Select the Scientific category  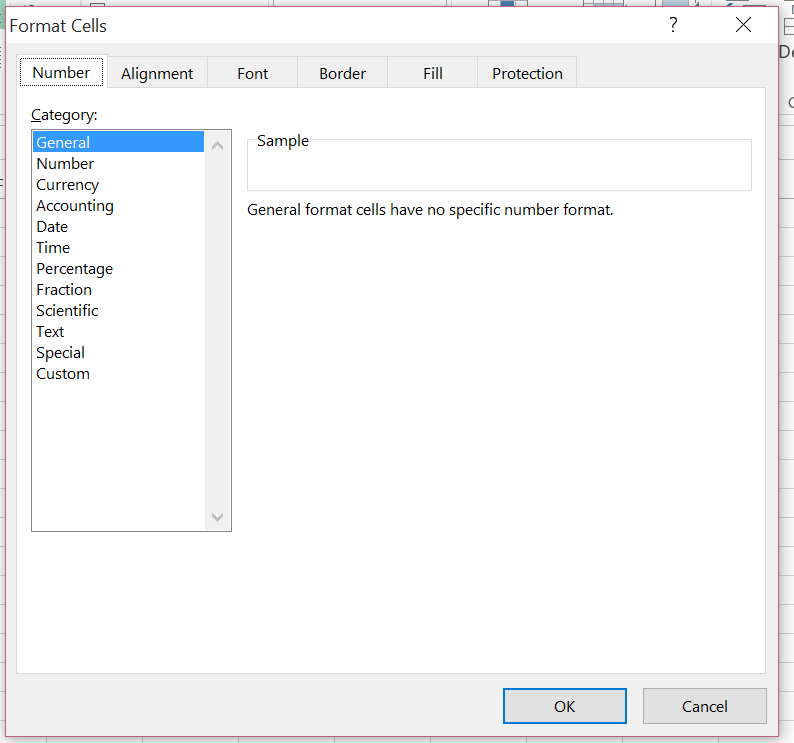[118, 310]
